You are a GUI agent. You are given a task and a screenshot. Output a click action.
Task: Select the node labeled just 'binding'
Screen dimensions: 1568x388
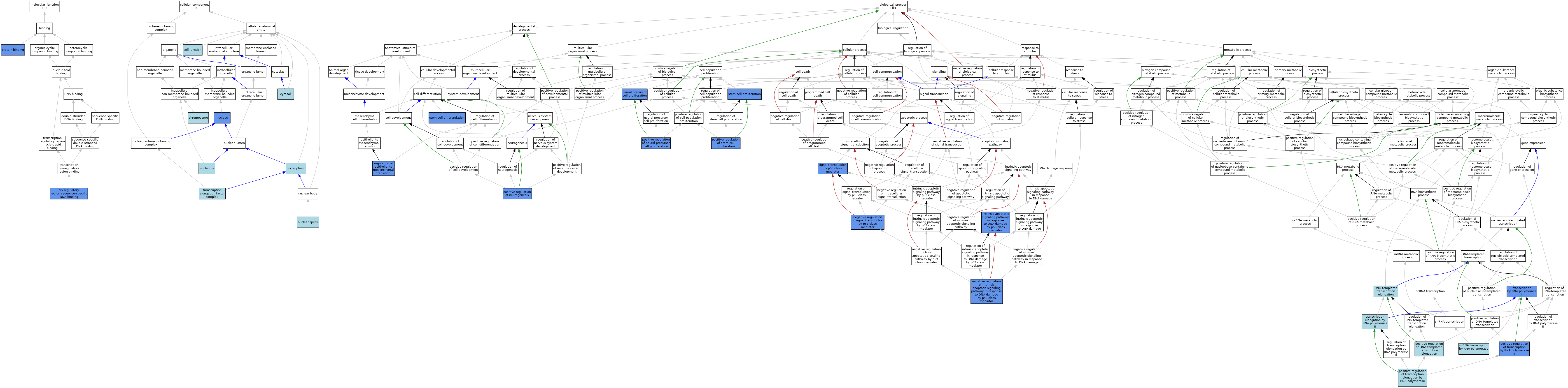click(44, 28)
